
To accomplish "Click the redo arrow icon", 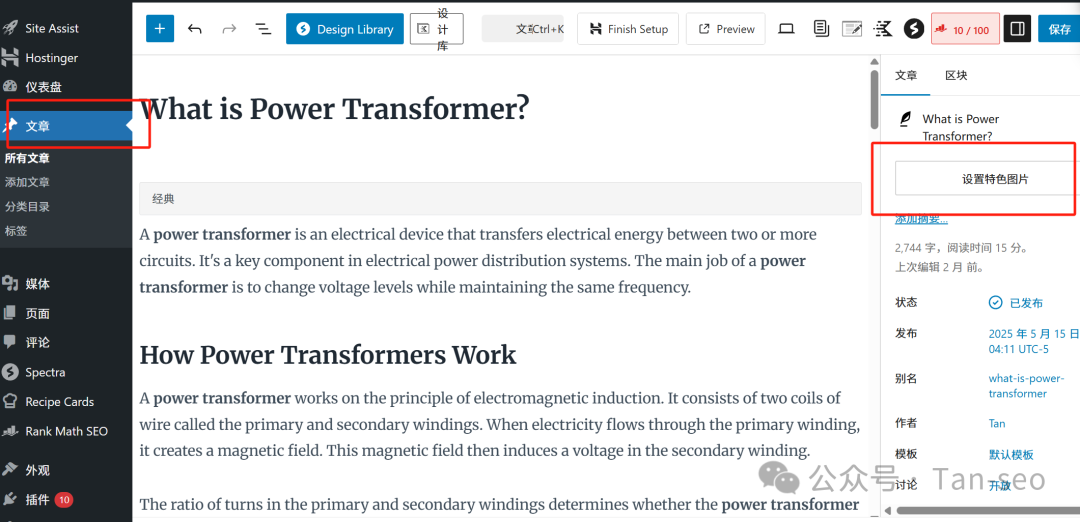I will 229,29.
